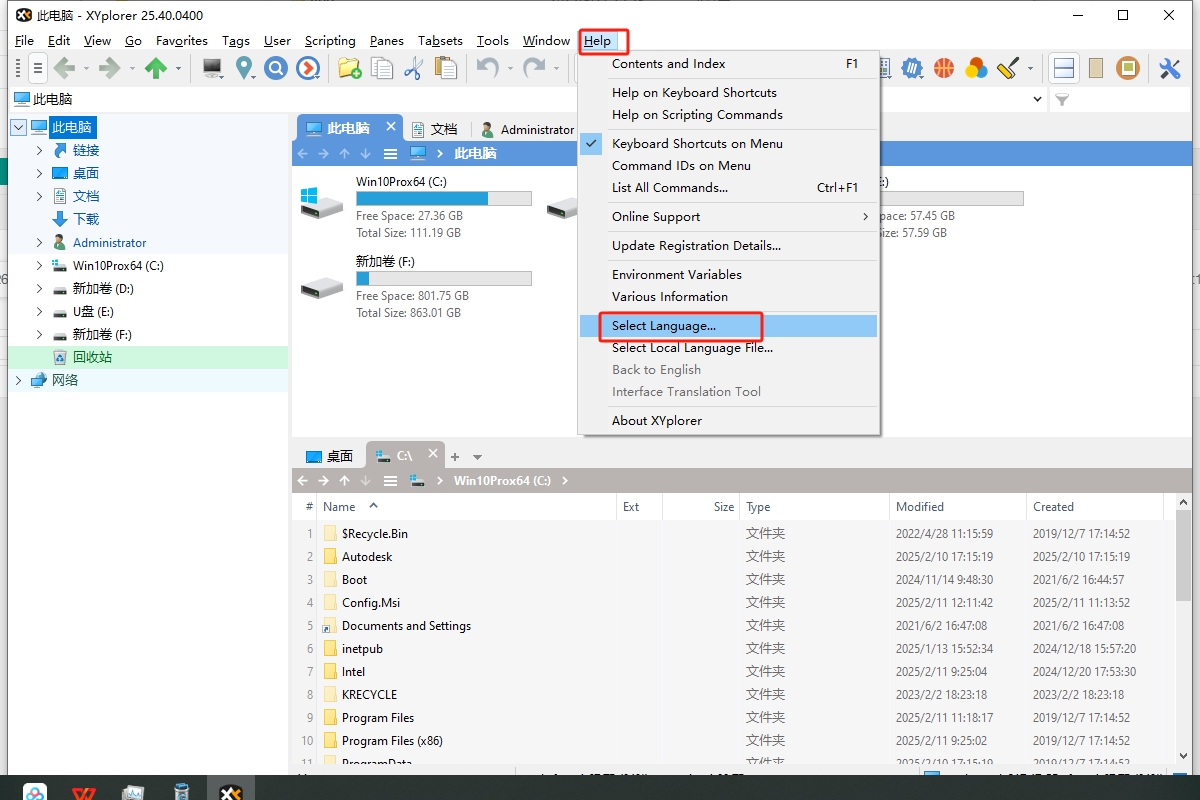Click the Forward arrow in the main toolbar

(109, 68)
